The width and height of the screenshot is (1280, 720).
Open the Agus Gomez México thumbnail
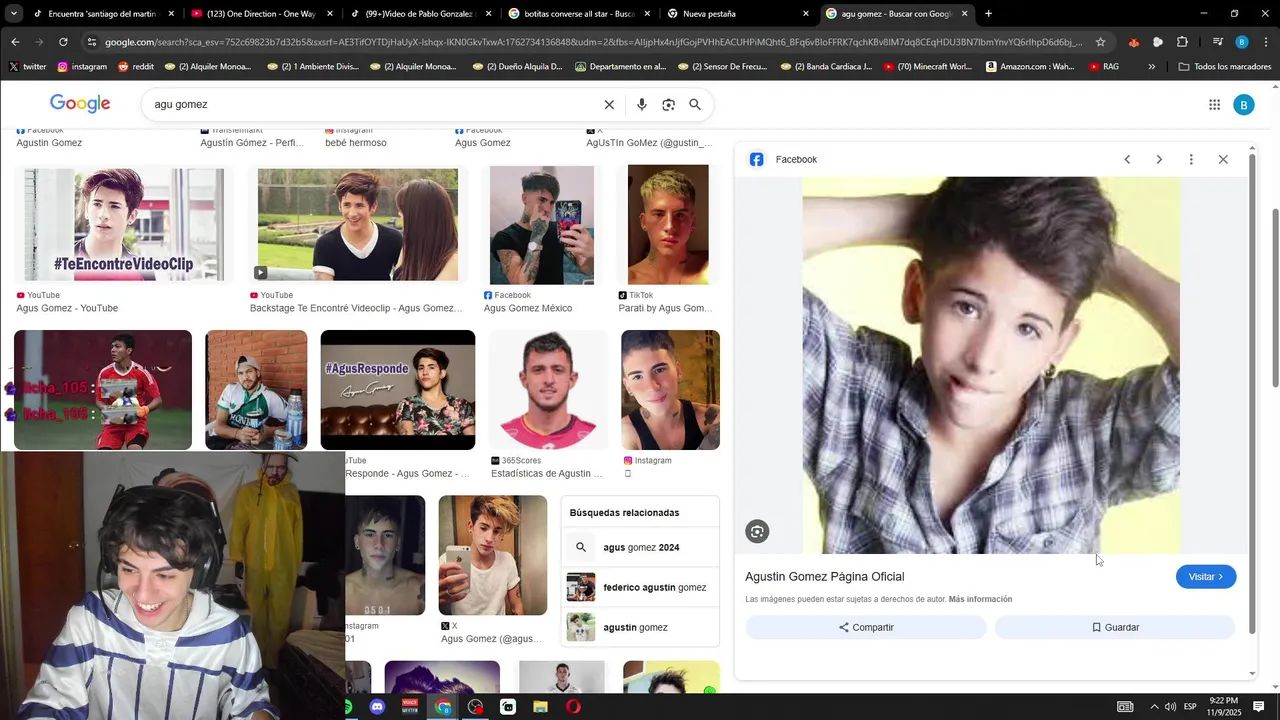coord(542,225)
